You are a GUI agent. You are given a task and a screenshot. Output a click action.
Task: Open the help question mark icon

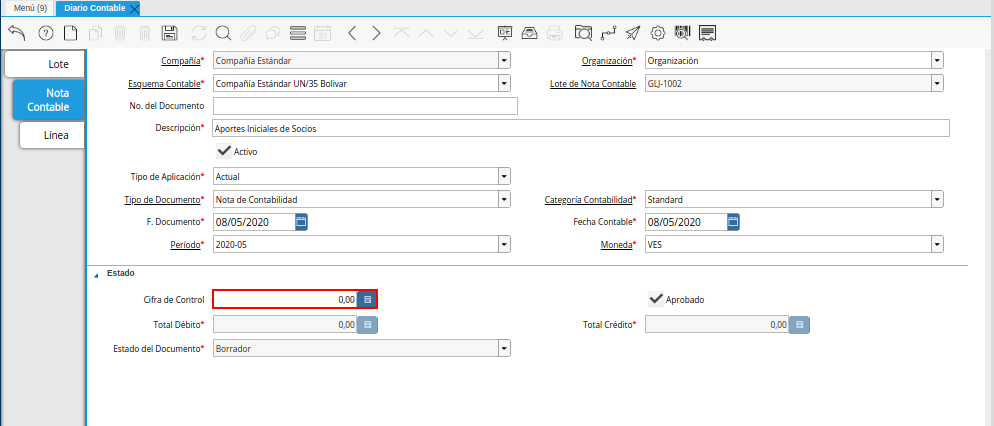coord(46,33)
